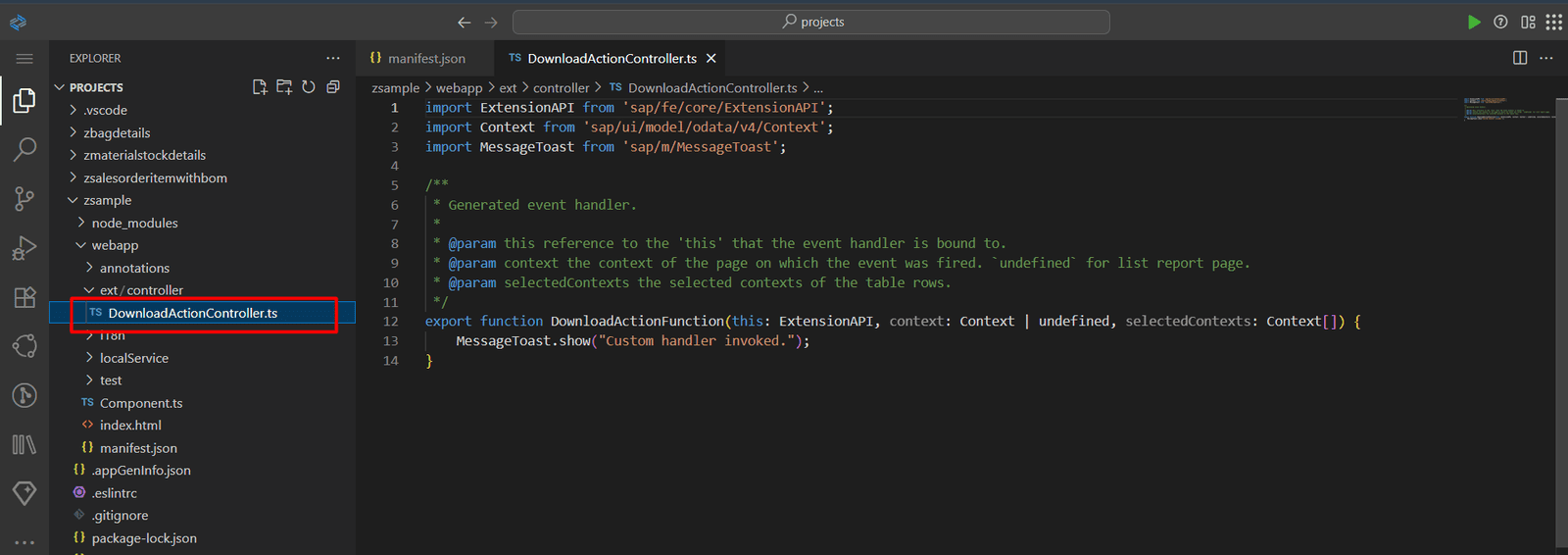Close the DownloadActionController.ts tab
Screen dimensions: 1568x555
[711, 58]
